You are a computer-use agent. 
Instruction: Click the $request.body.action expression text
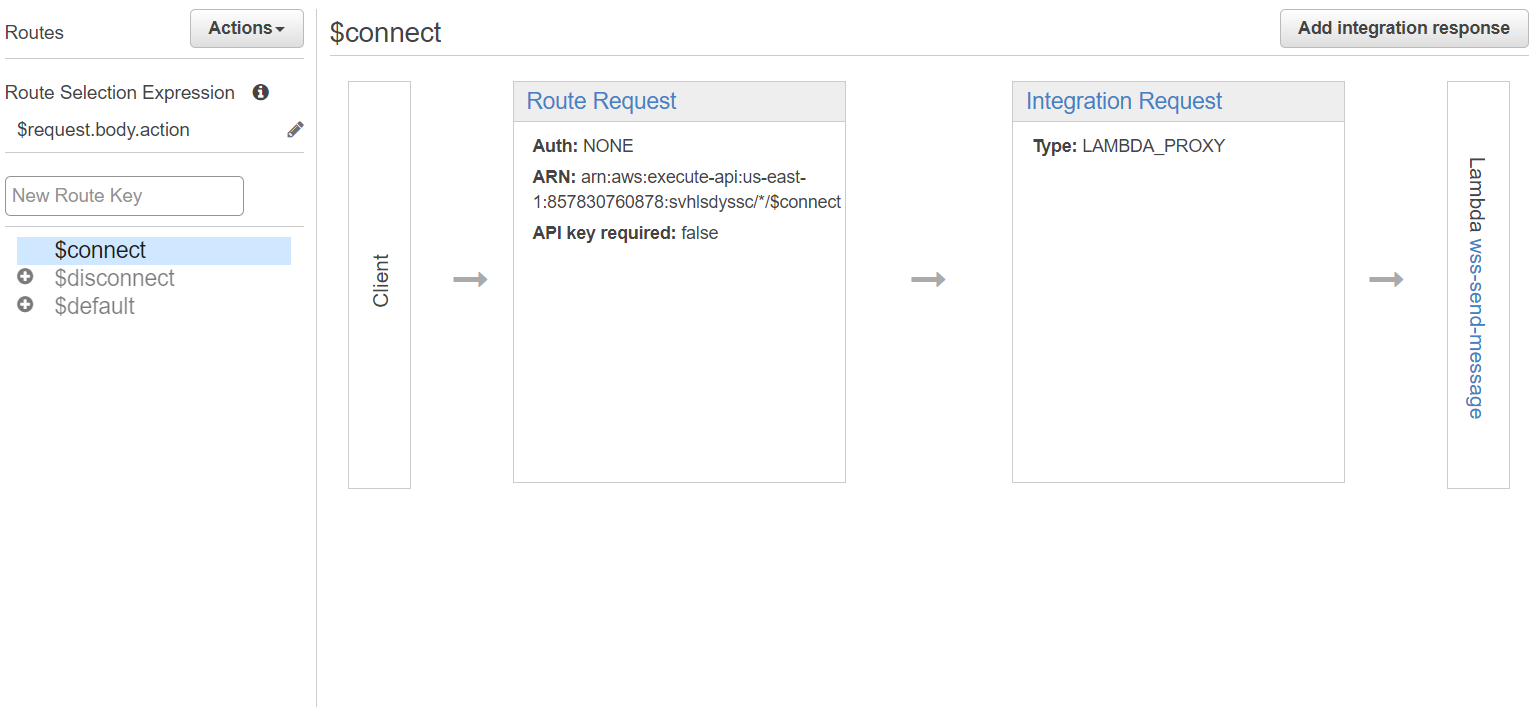(x=103, y=130)
